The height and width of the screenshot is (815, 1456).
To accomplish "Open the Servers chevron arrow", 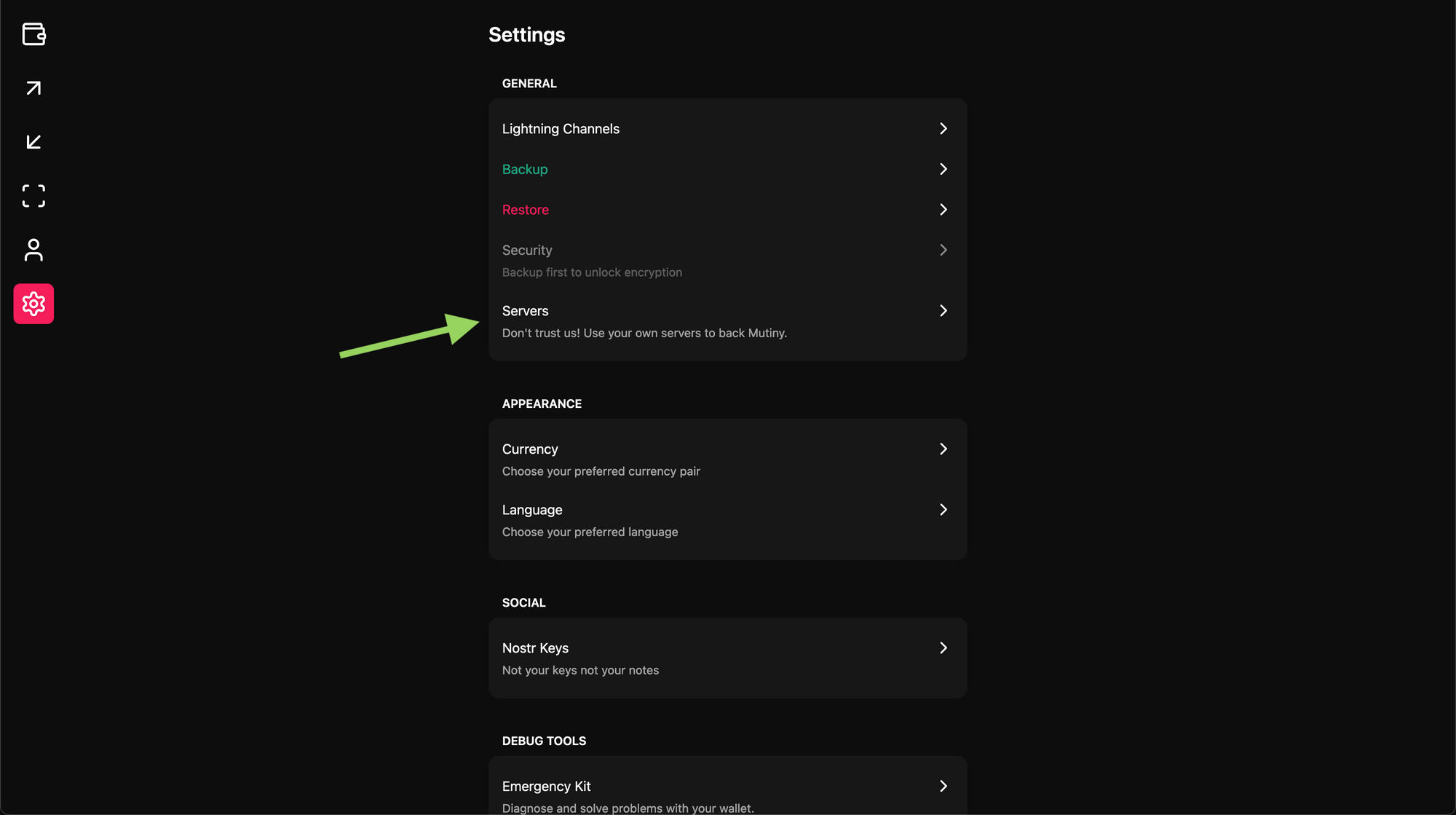I will (943, 311).
